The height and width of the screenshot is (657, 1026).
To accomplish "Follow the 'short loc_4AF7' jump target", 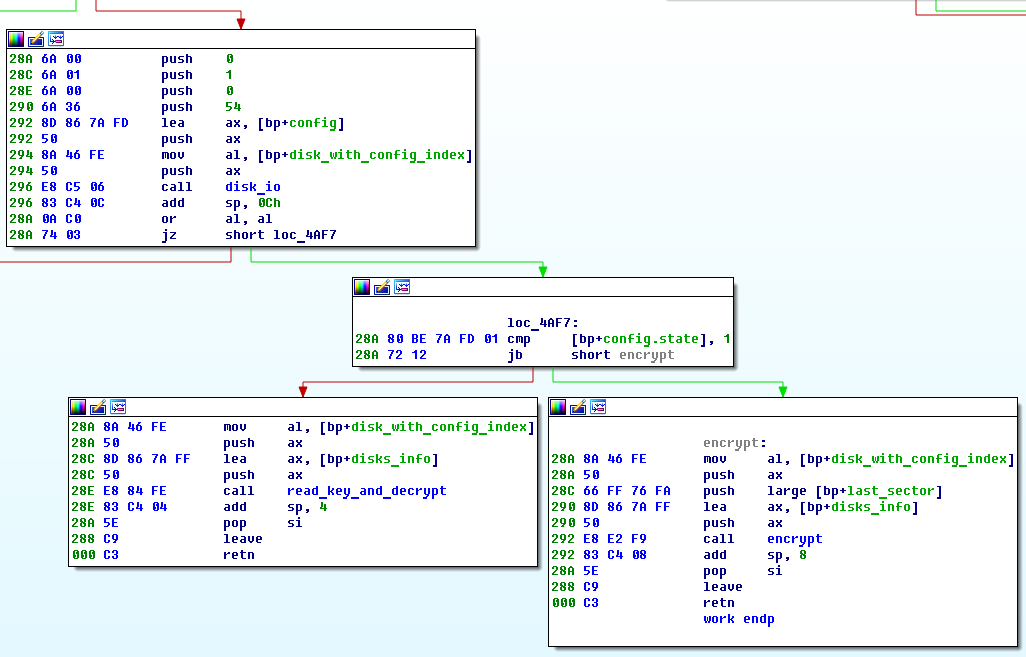I will [281, 235].
